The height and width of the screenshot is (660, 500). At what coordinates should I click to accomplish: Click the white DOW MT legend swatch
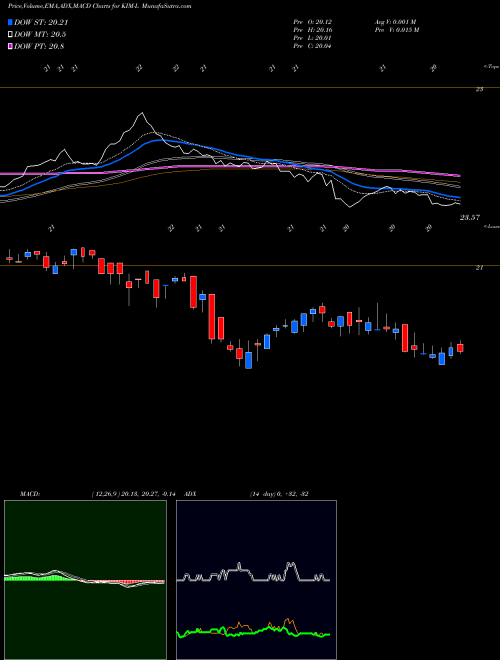[10, 35]
